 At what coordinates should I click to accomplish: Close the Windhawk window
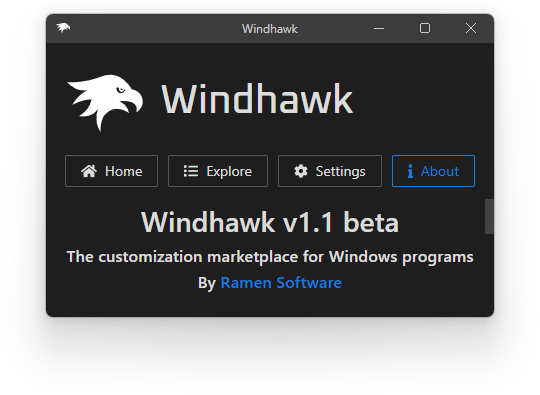[x=471, y=28]
